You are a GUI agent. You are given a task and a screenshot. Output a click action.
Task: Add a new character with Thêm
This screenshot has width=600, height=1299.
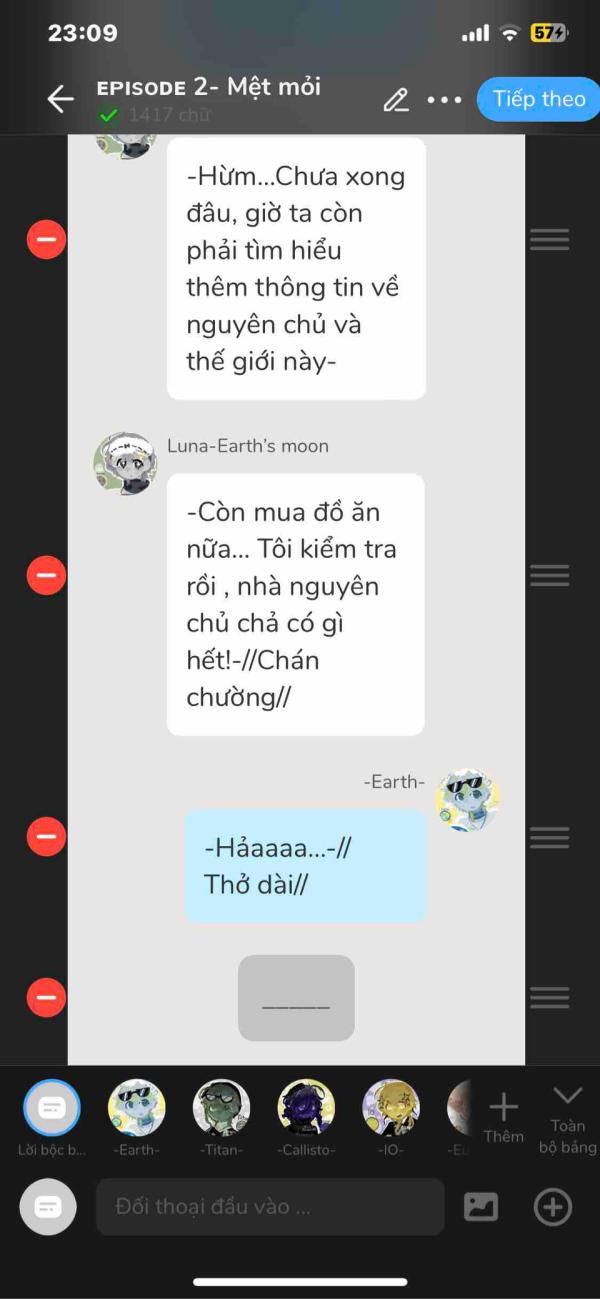(503, 1117)
